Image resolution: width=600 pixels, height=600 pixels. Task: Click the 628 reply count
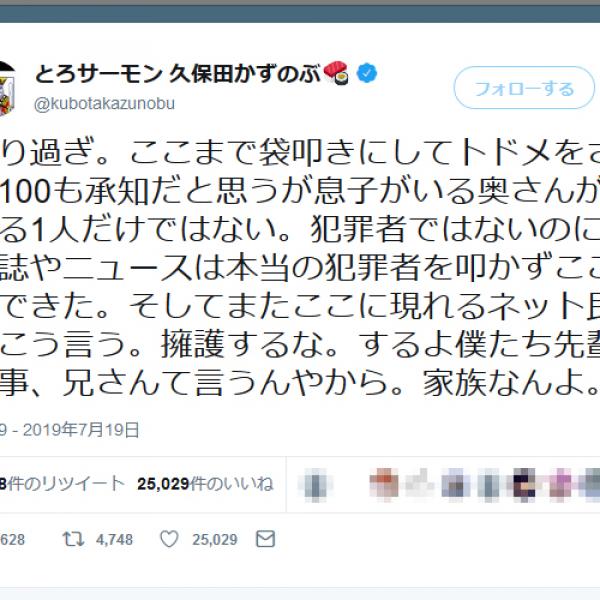[x=12, y=540]
